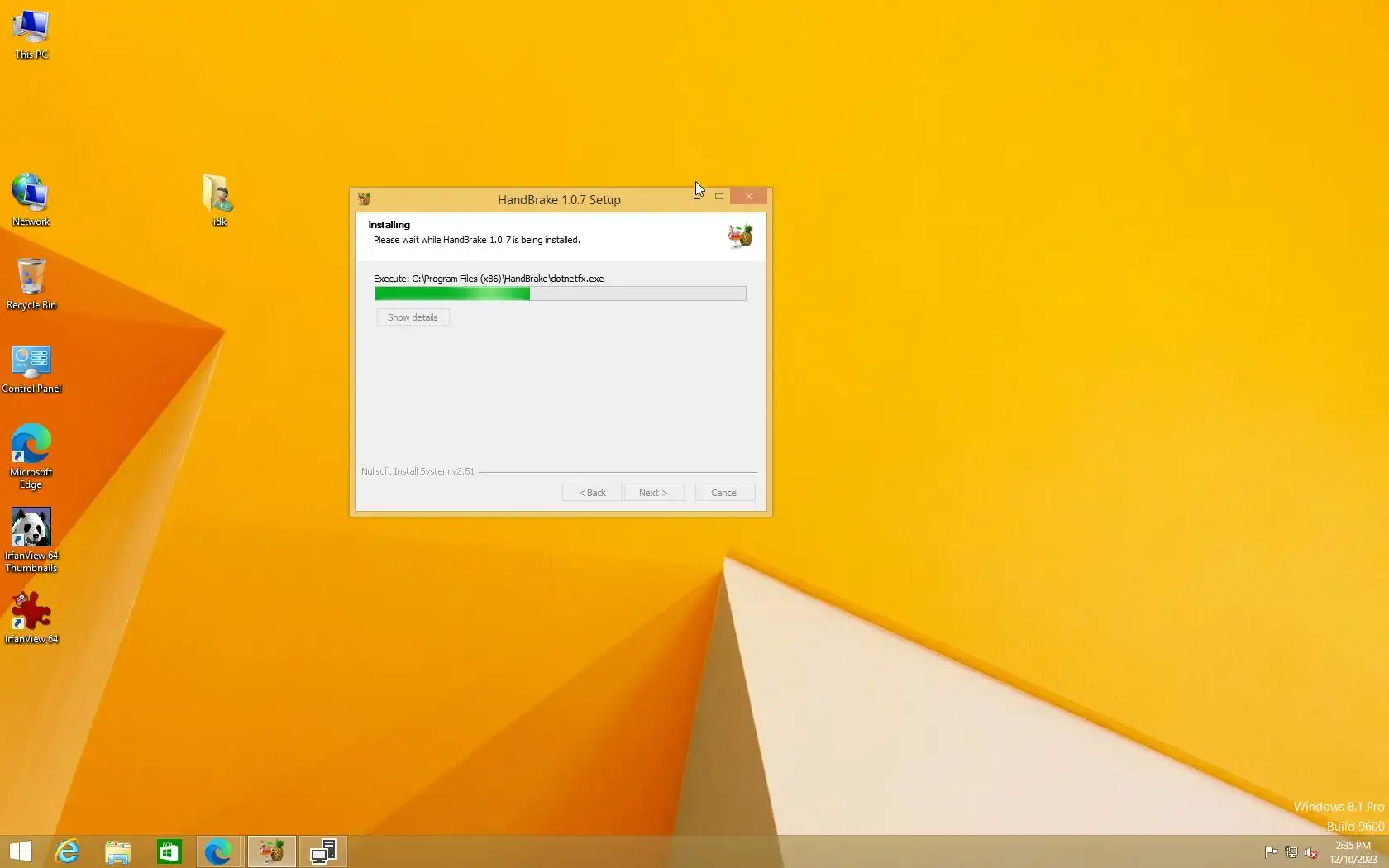Click 'Please wait while HandBrake 1.0.7 is being installed.'
Screen dimensions: 1389x868
click(476, 240)
